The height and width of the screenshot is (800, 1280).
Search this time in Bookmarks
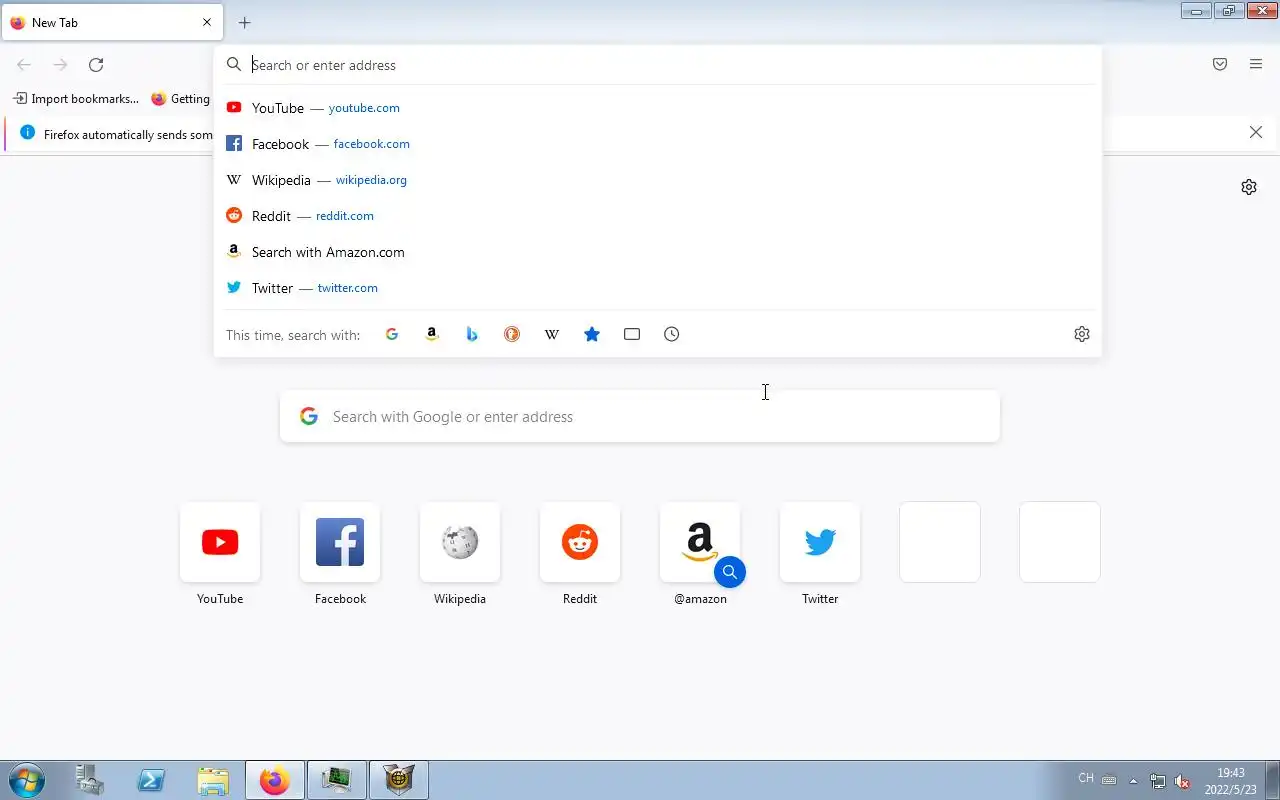(592, 334)
